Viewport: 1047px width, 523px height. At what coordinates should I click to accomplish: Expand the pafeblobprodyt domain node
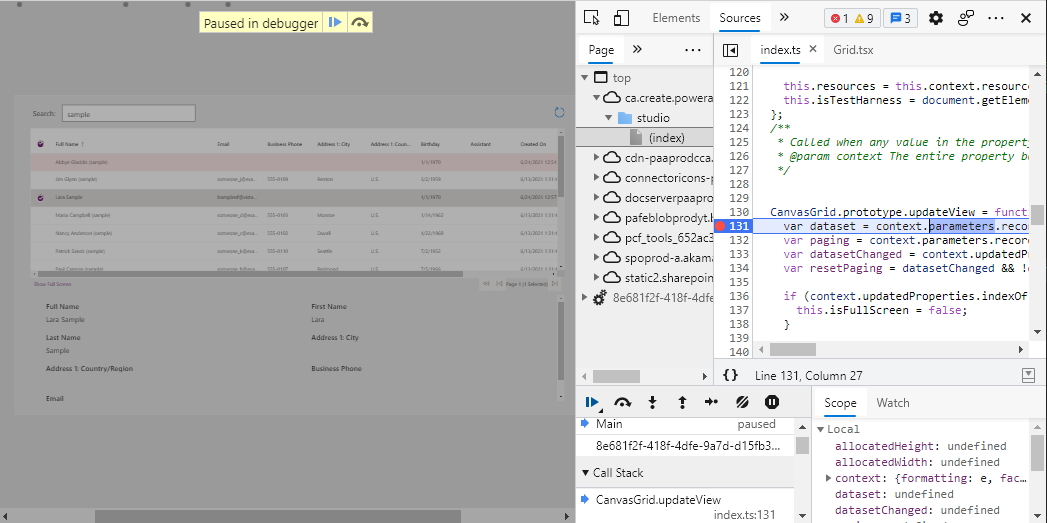tap(597, 218)
